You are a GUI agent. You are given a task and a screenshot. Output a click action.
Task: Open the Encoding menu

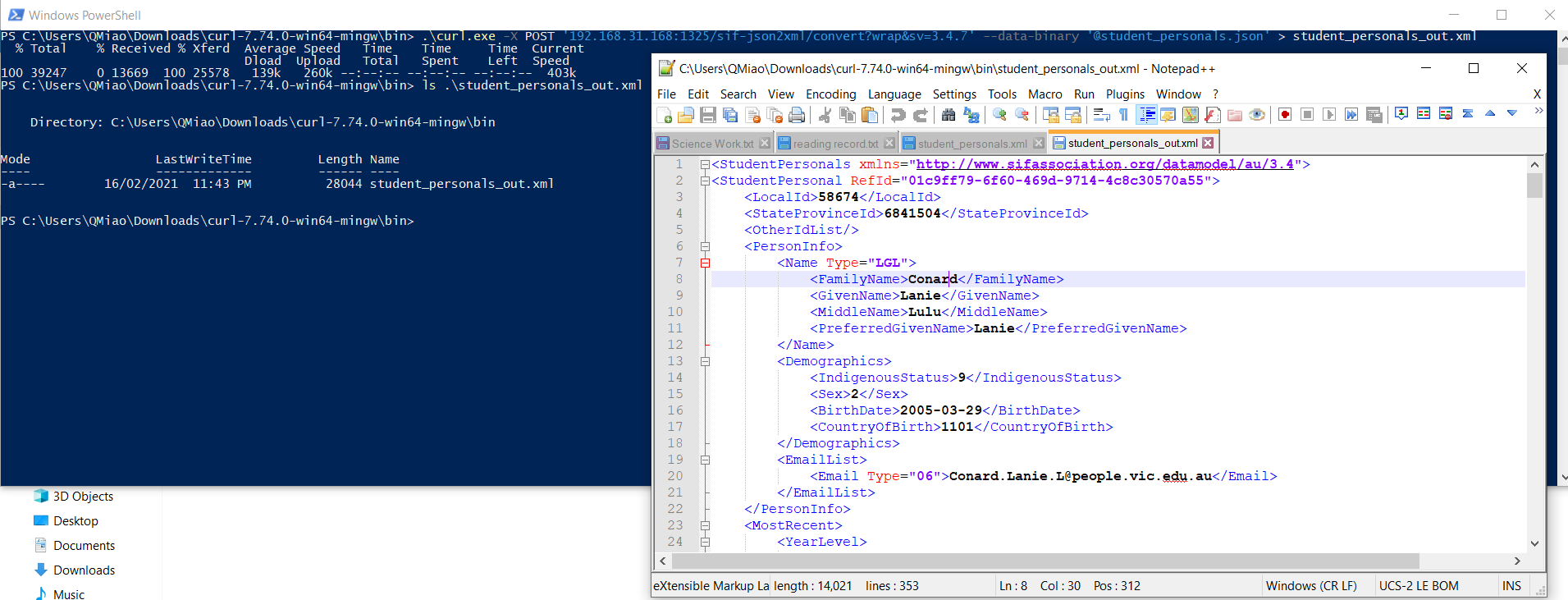830,94
